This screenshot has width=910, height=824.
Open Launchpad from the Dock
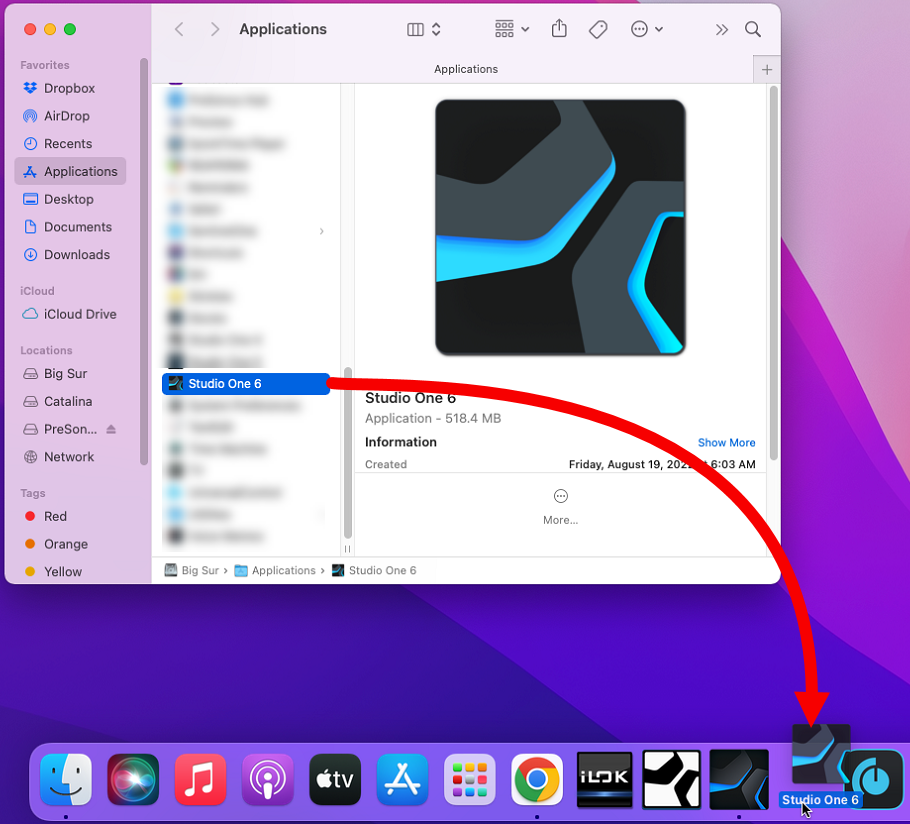click(470, 779)
